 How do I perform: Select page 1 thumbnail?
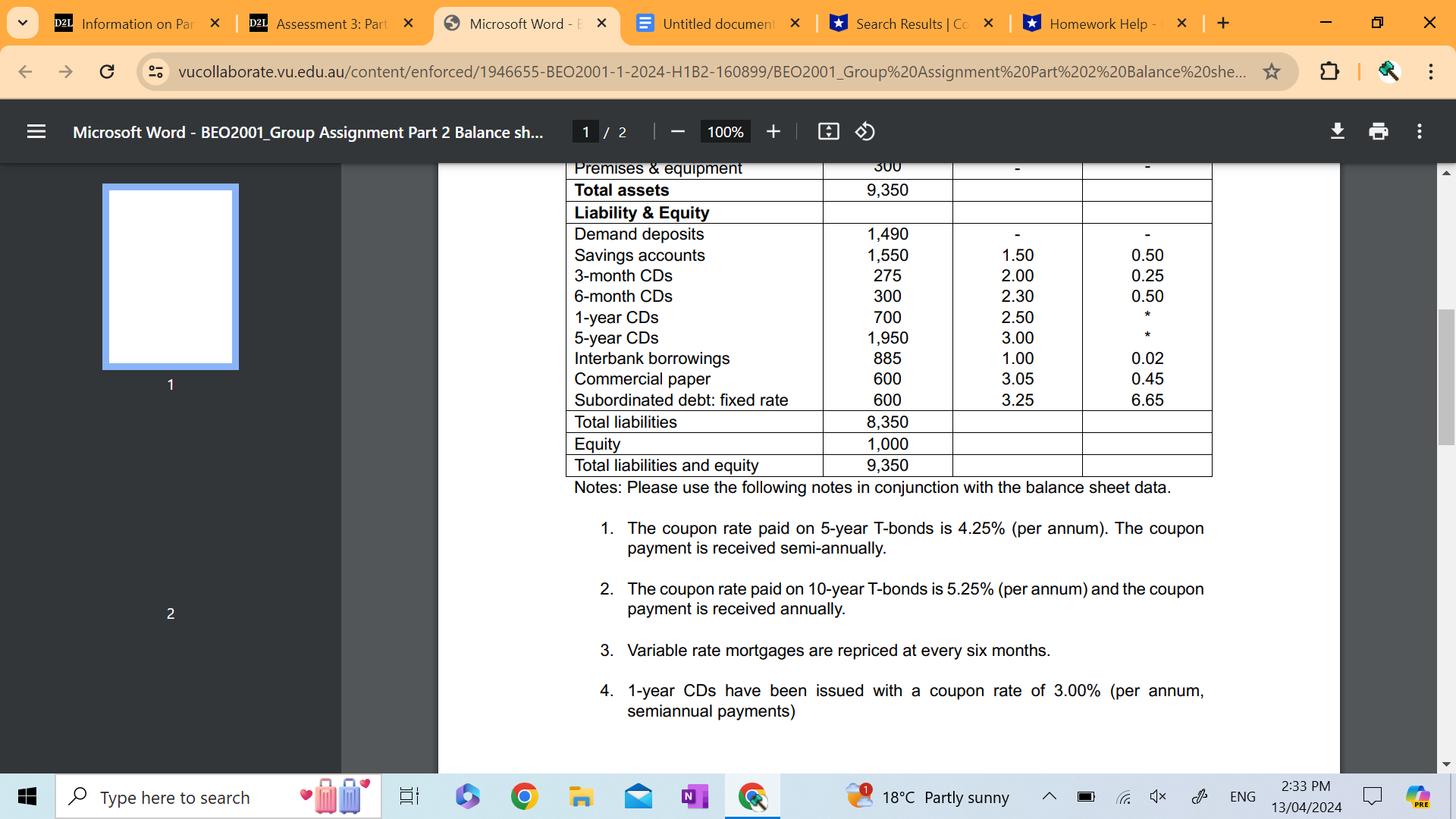tap(171, 277)
